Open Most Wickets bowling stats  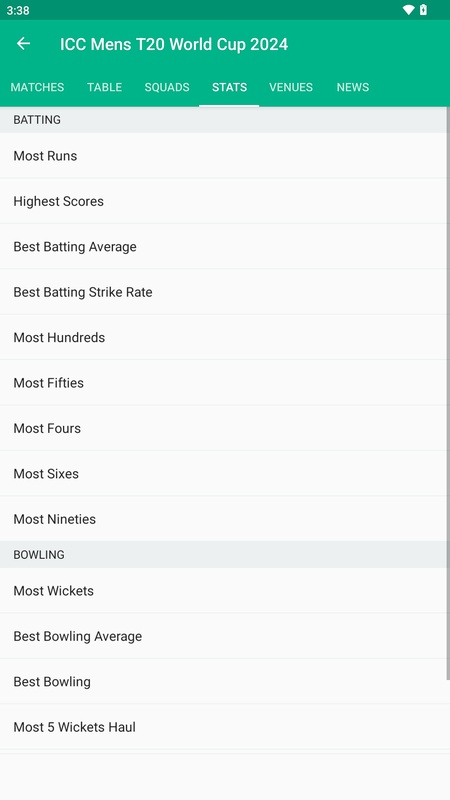click(223, 591)
